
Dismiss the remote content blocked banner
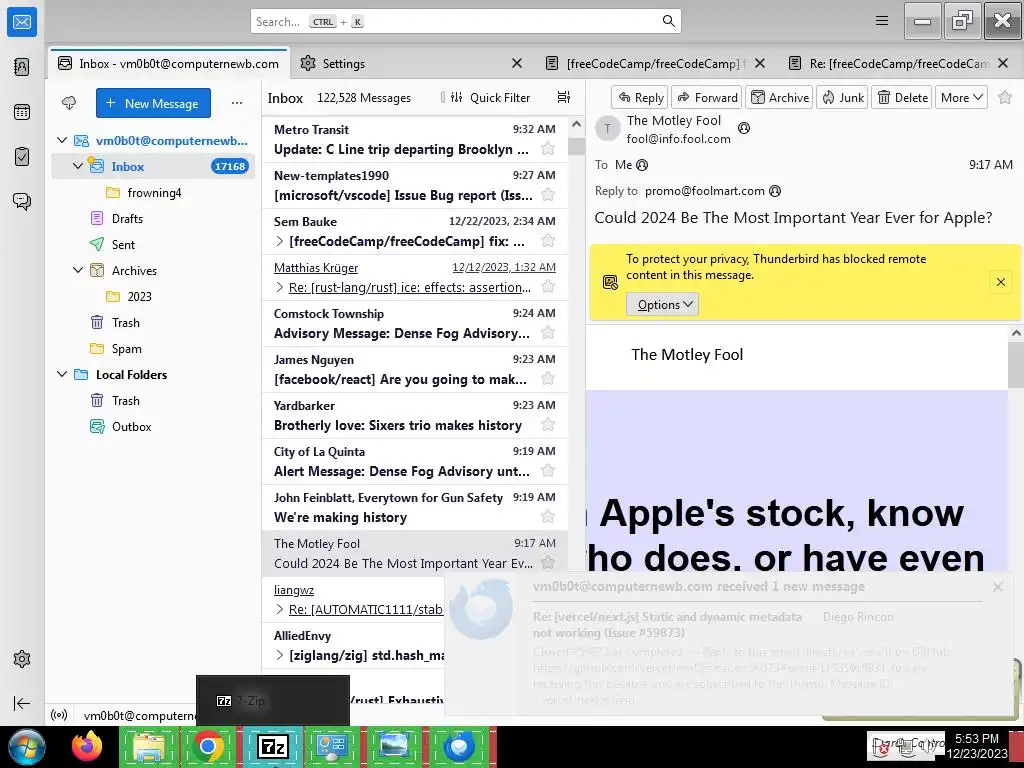(x=1000, y=282)
